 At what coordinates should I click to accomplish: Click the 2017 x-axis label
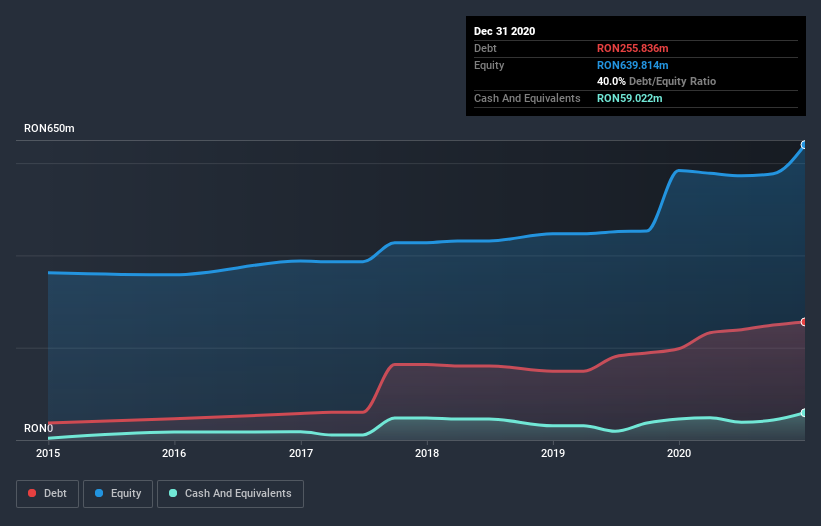(x=301, y=453)
